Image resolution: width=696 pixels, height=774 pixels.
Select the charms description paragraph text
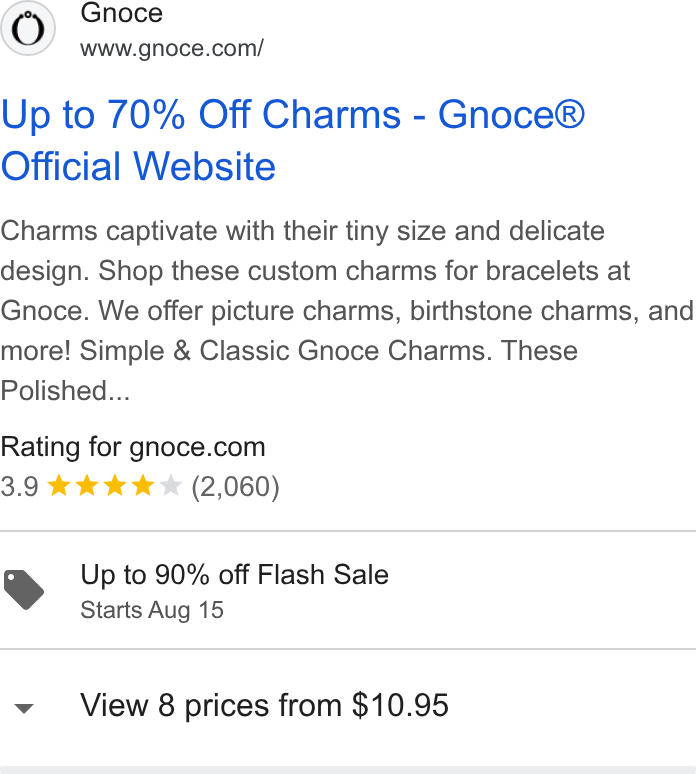pos(347,310)
